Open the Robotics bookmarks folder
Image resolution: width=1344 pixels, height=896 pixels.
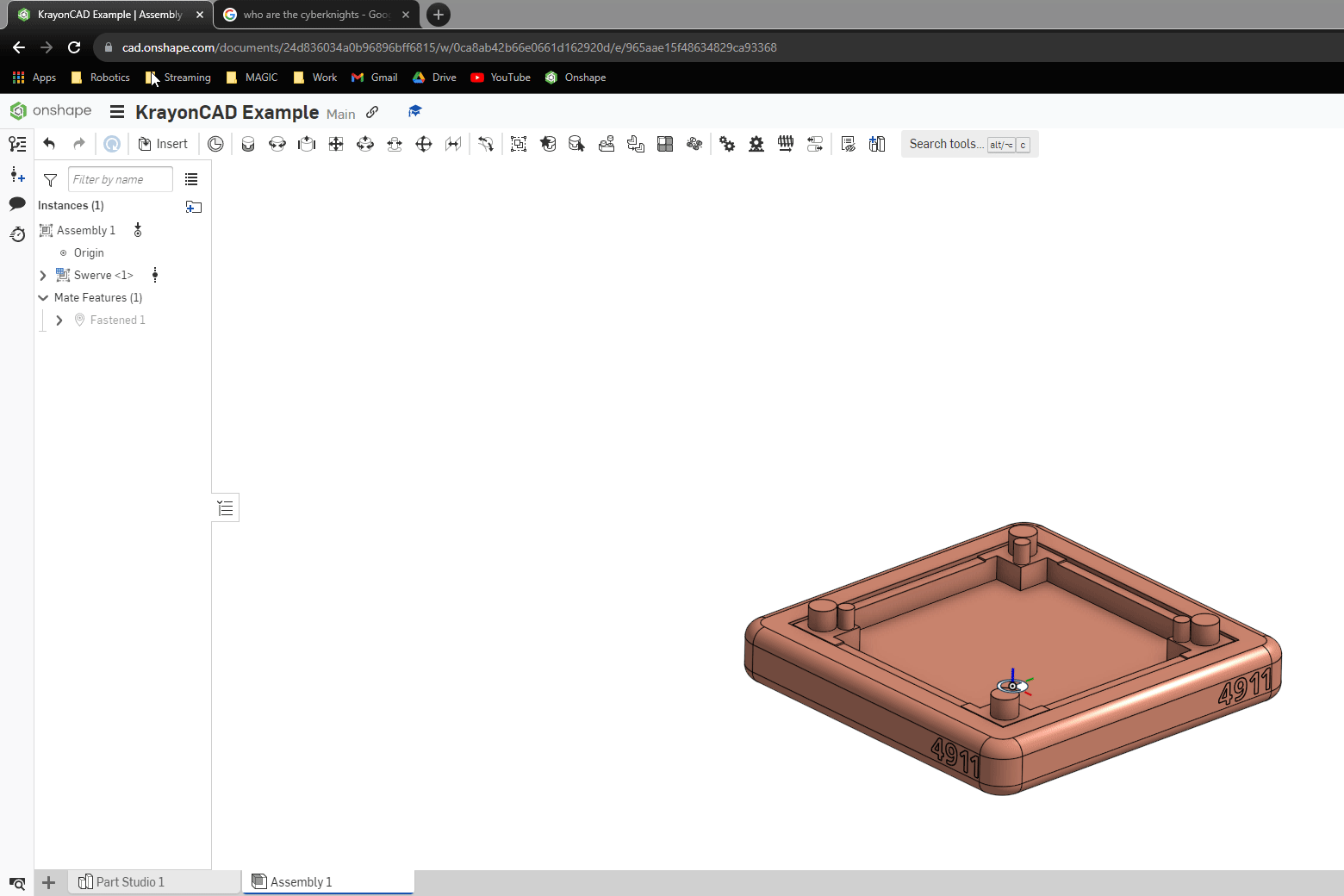[100, 78]
